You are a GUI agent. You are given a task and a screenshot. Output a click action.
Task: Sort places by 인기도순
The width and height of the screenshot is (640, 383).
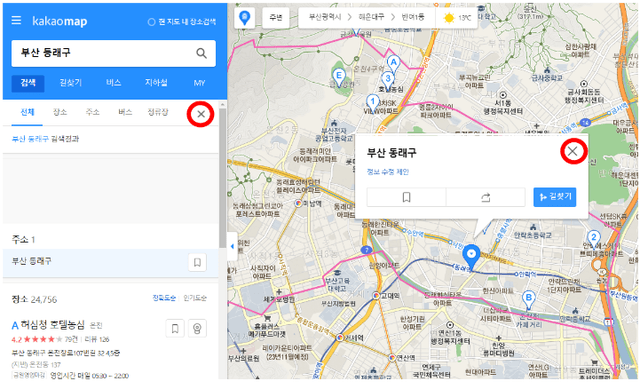tap(195, 298)
